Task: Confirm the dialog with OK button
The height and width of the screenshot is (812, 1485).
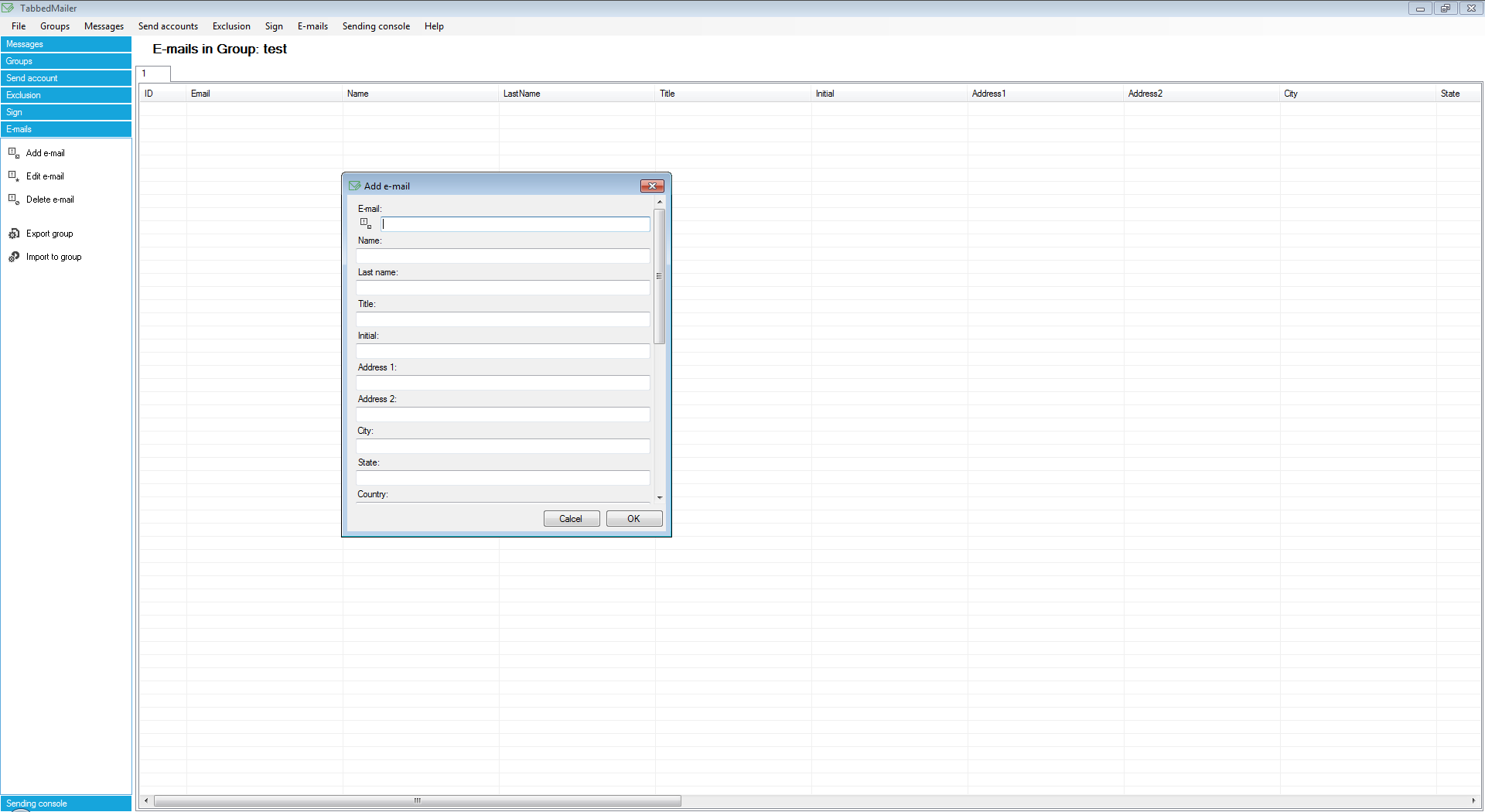Action: coord(634,519)
